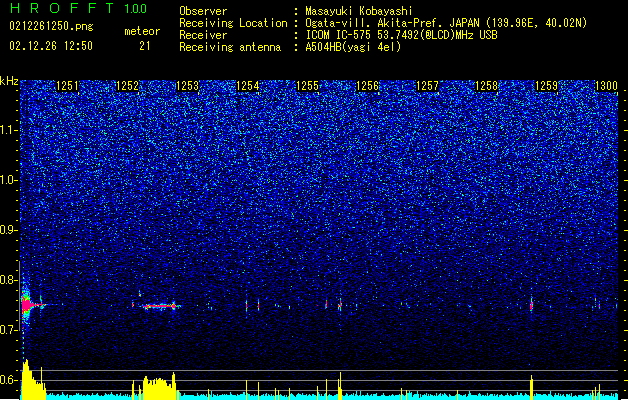This screenshot has width=629, height=400.
Task: Click the 1259 time marker
Action: (x=546, y=86)
